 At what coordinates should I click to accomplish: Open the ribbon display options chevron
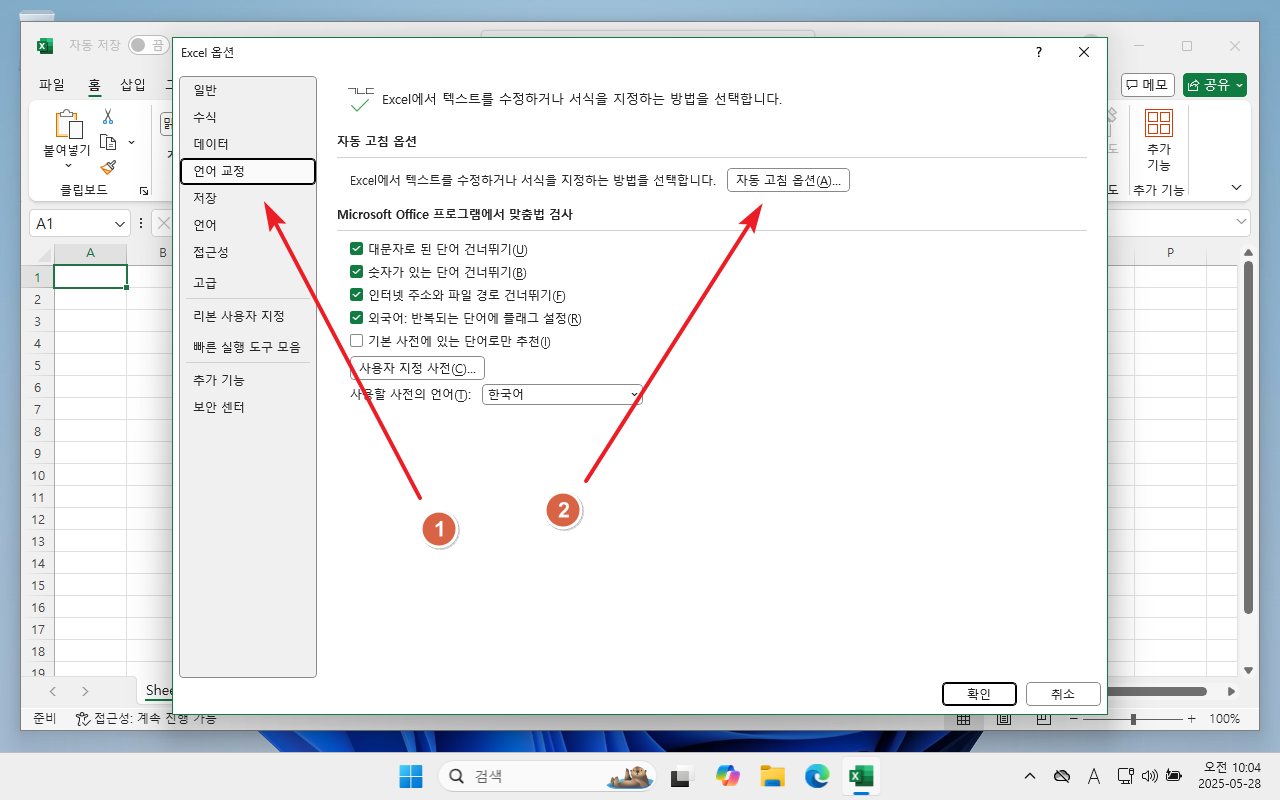pos(1236,188)
